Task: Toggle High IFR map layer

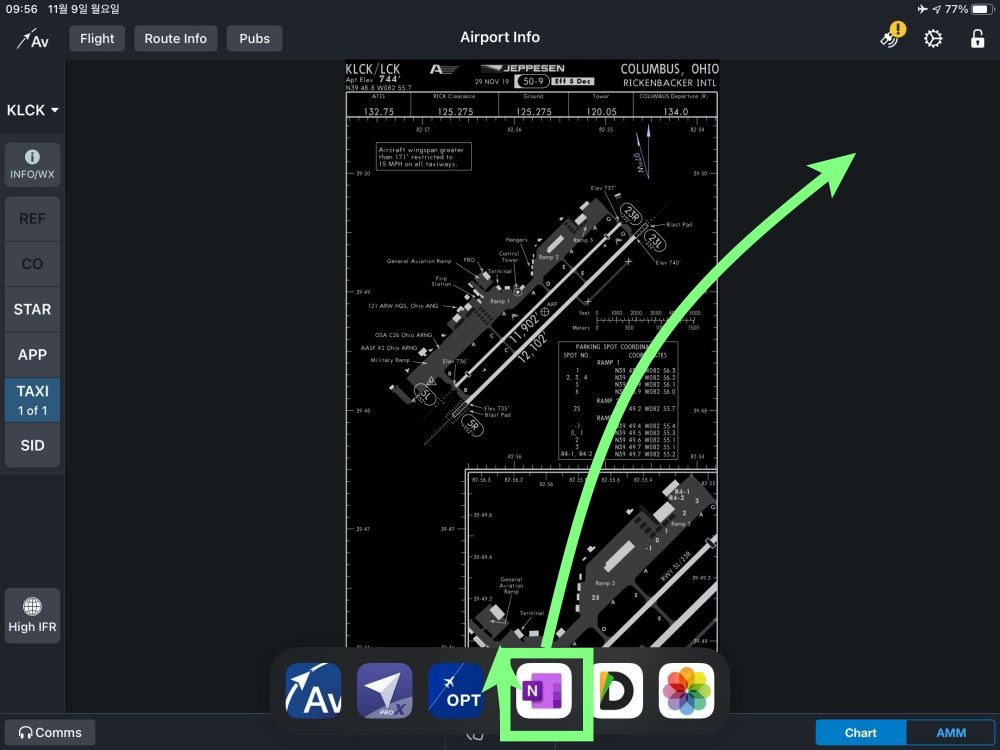Action: 32,615
